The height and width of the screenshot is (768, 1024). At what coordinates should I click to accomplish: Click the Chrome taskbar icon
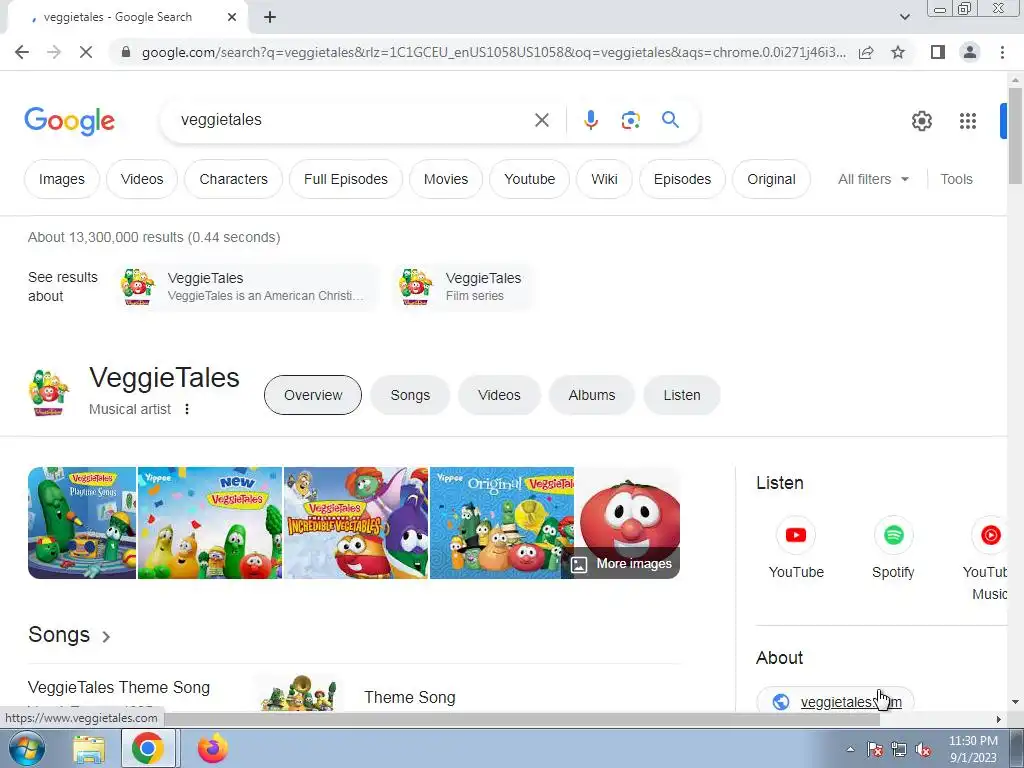tap(148, 749)
